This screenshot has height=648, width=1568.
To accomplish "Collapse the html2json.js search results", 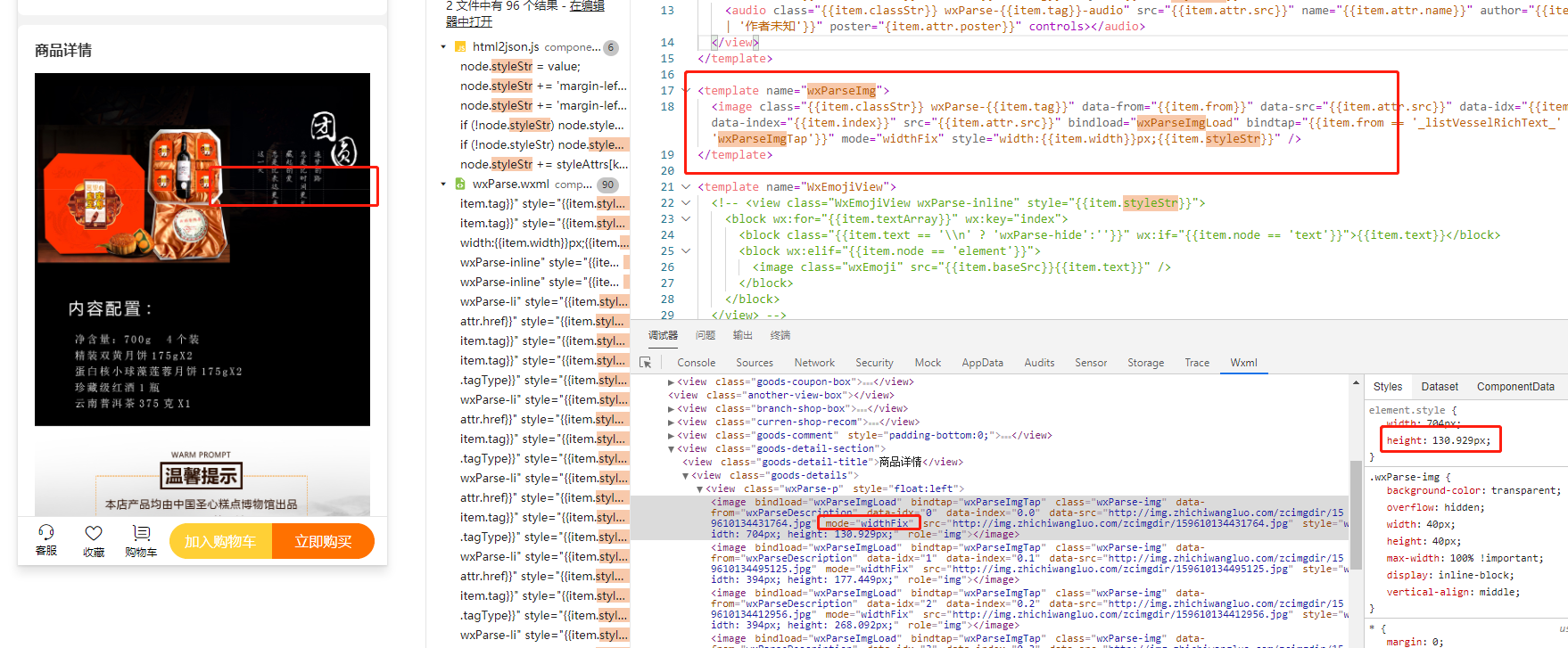I will 443,47.
